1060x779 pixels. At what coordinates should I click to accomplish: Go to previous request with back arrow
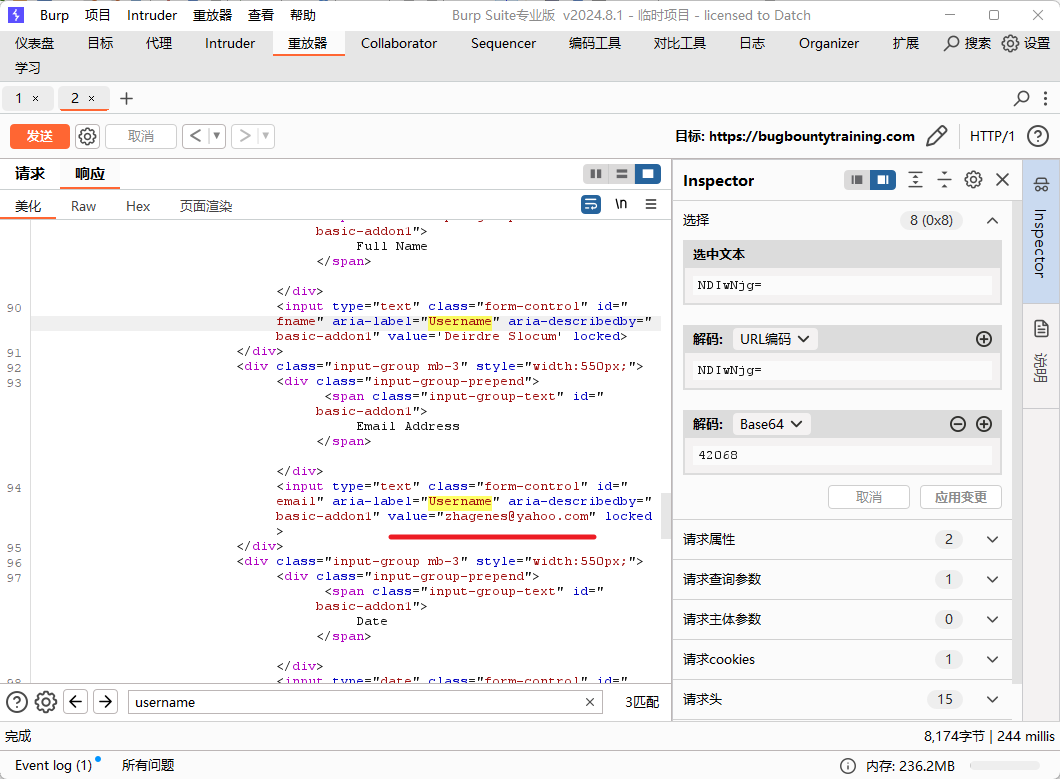[x=195, y=136]
